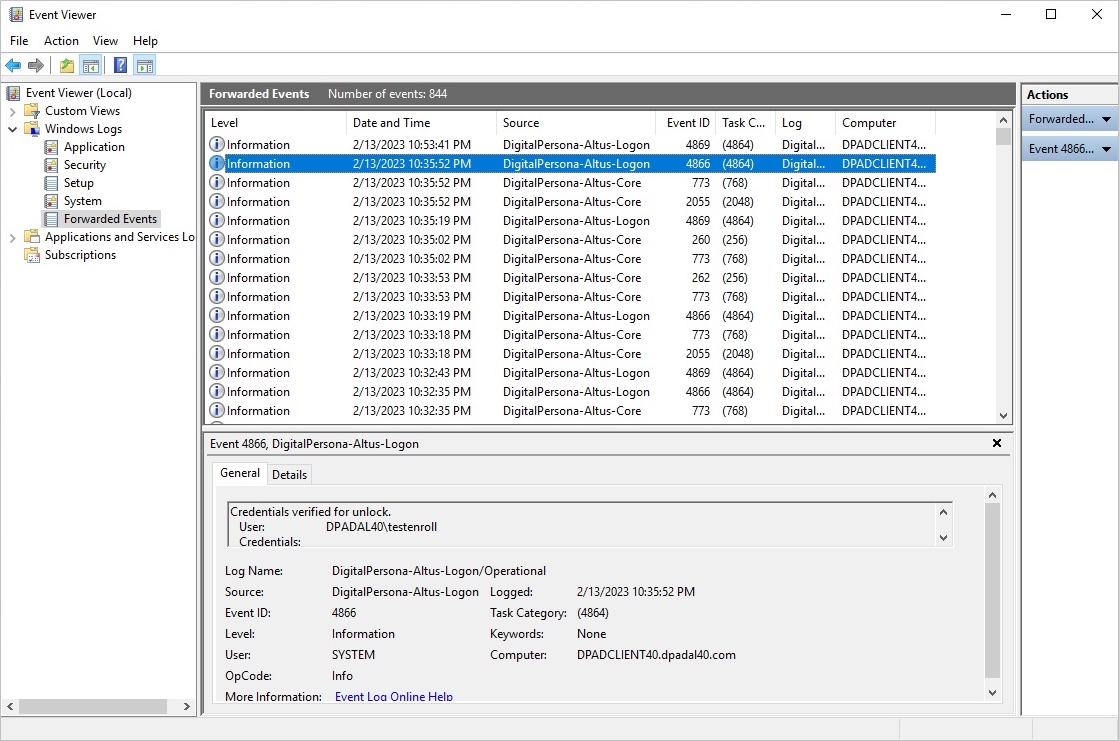Open the Event Log Online Help link
Image resolution: width=1119 pixels, height=741 pixels.
point(393,697)
